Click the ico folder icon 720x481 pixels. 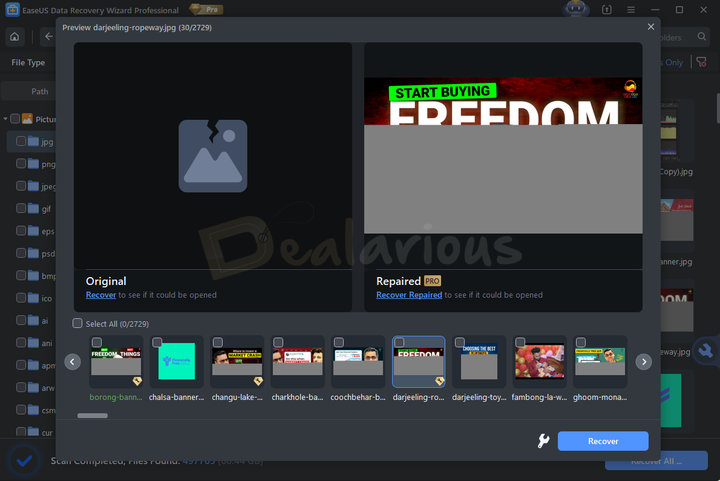click(33, 298)
